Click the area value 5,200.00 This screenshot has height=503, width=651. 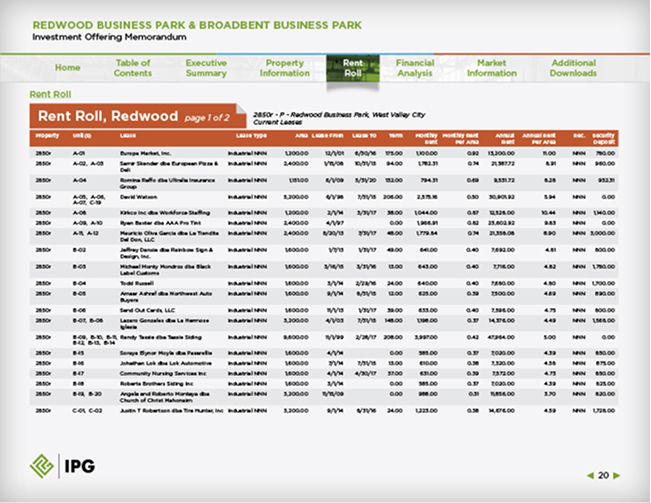(296, 197)
